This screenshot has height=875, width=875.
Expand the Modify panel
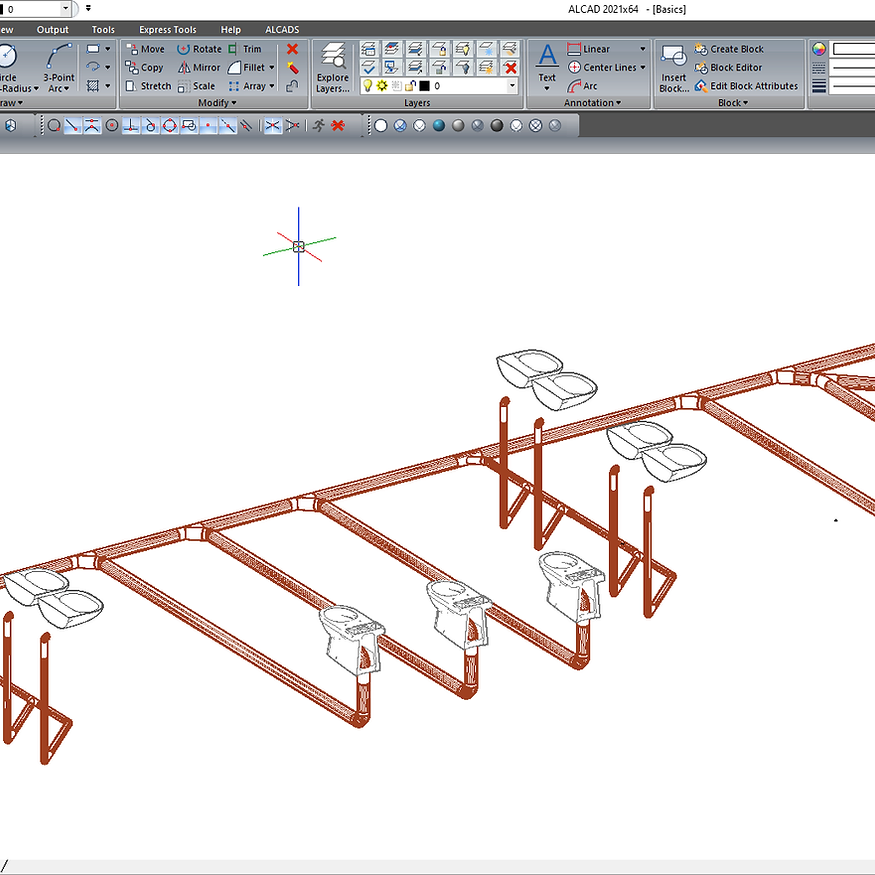click(x=217, y=103)
